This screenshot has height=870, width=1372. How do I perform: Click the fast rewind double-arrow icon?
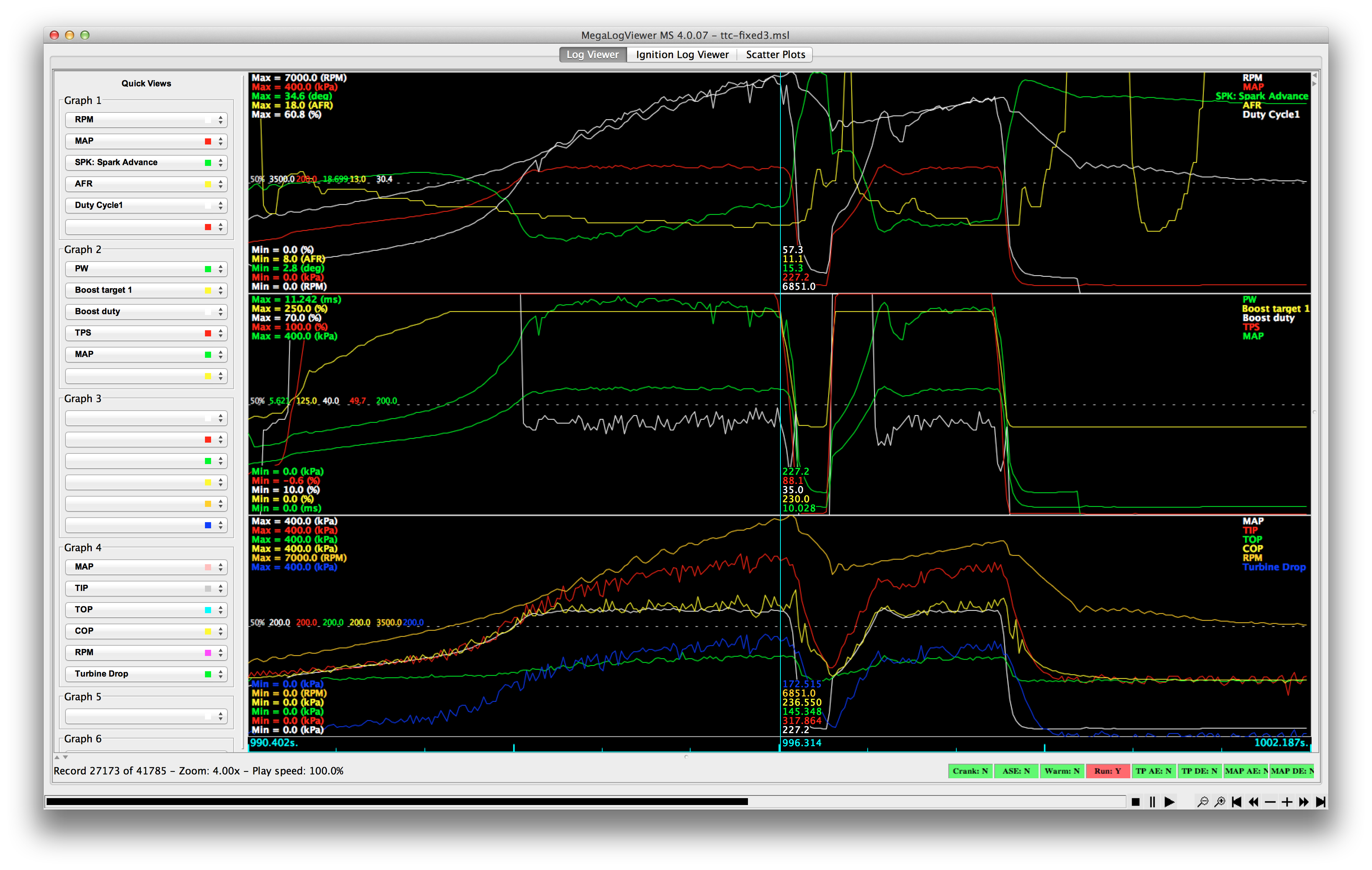pos(1253,802)
